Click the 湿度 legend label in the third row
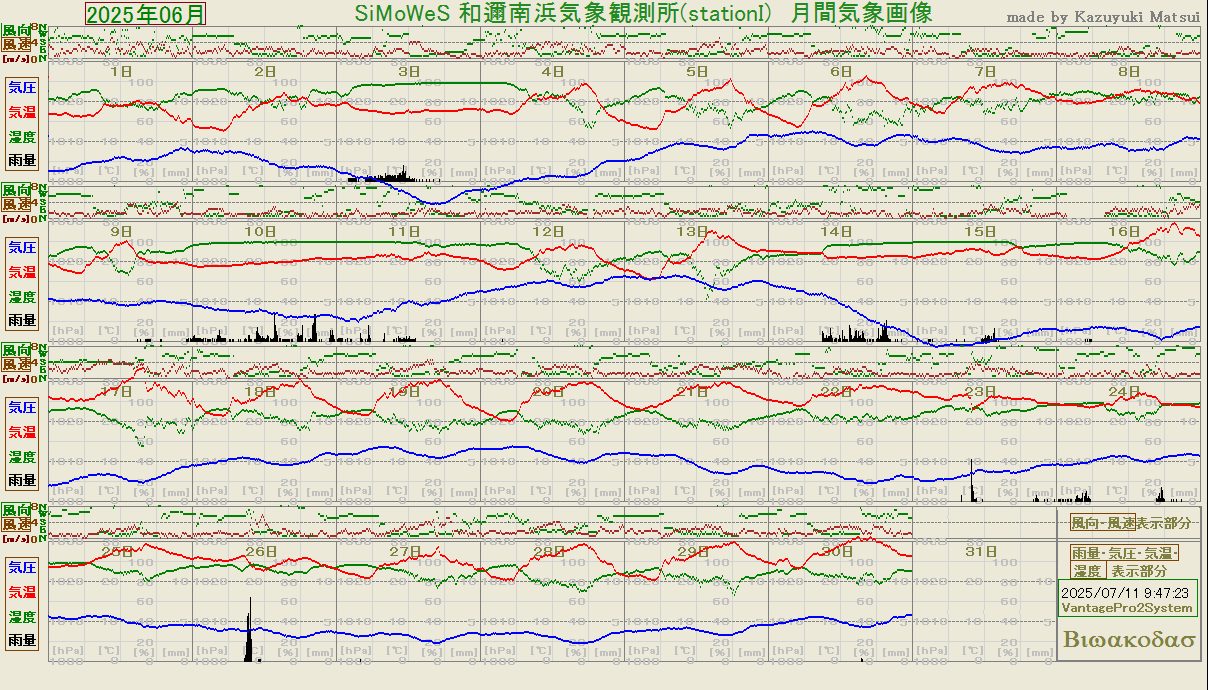Image resolution: width=1208 pixels, height=690 pixels. [22, 457]
